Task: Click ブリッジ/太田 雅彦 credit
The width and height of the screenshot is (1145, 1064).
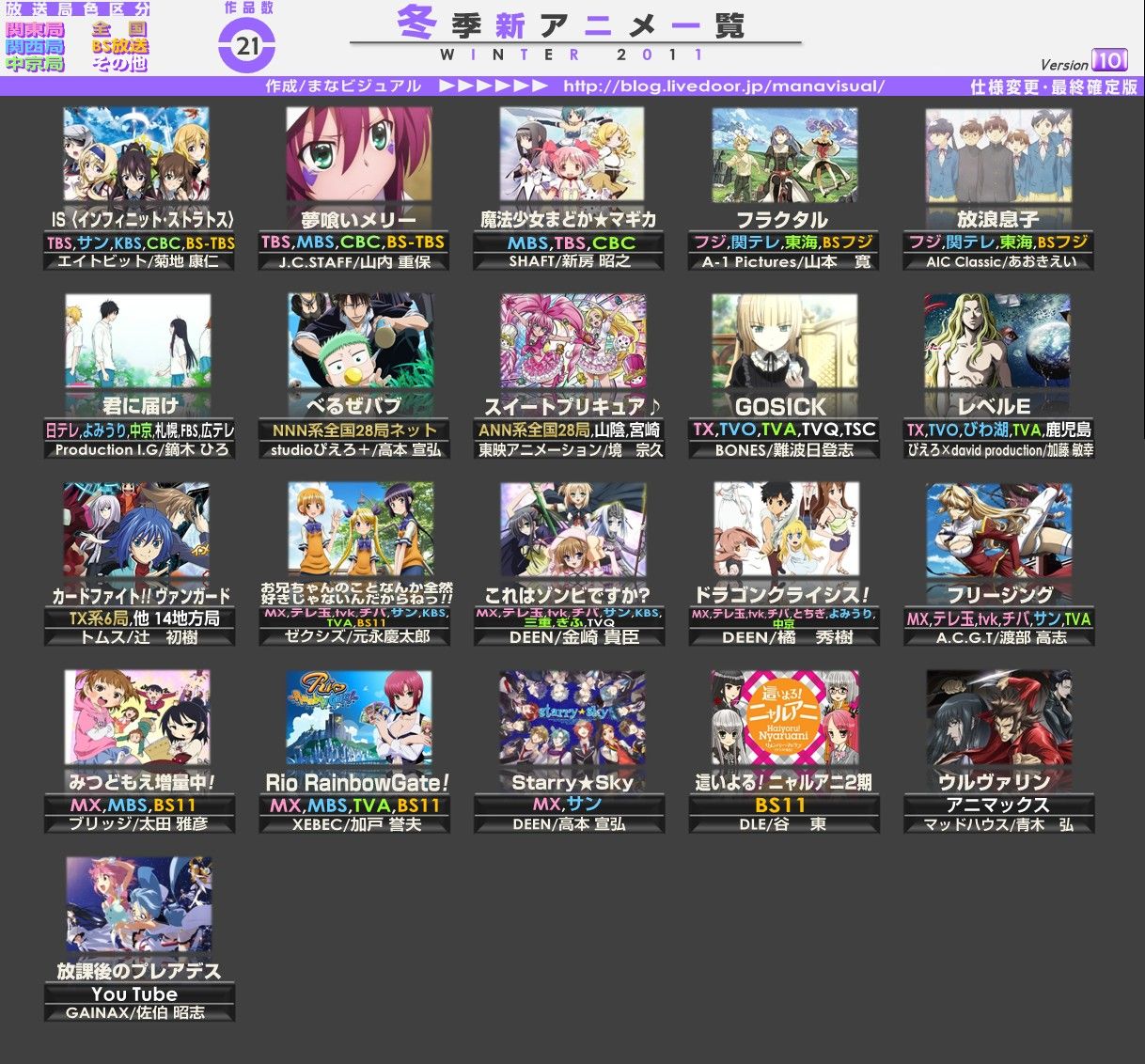Action: [138, 824]
